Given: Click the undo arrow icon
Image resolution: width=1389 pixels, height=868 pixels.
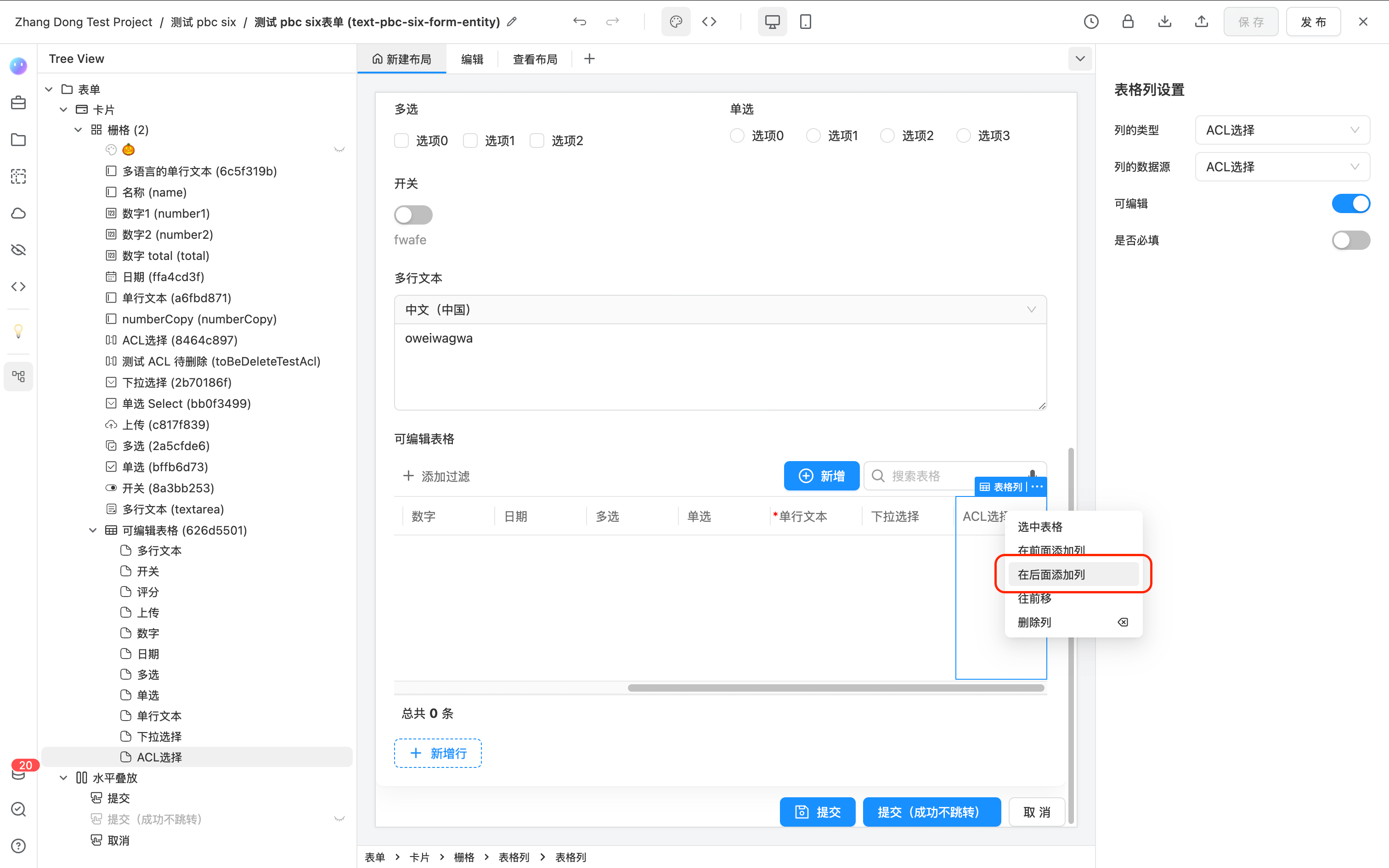Looking at the screenshot, I should pos(580,22).
